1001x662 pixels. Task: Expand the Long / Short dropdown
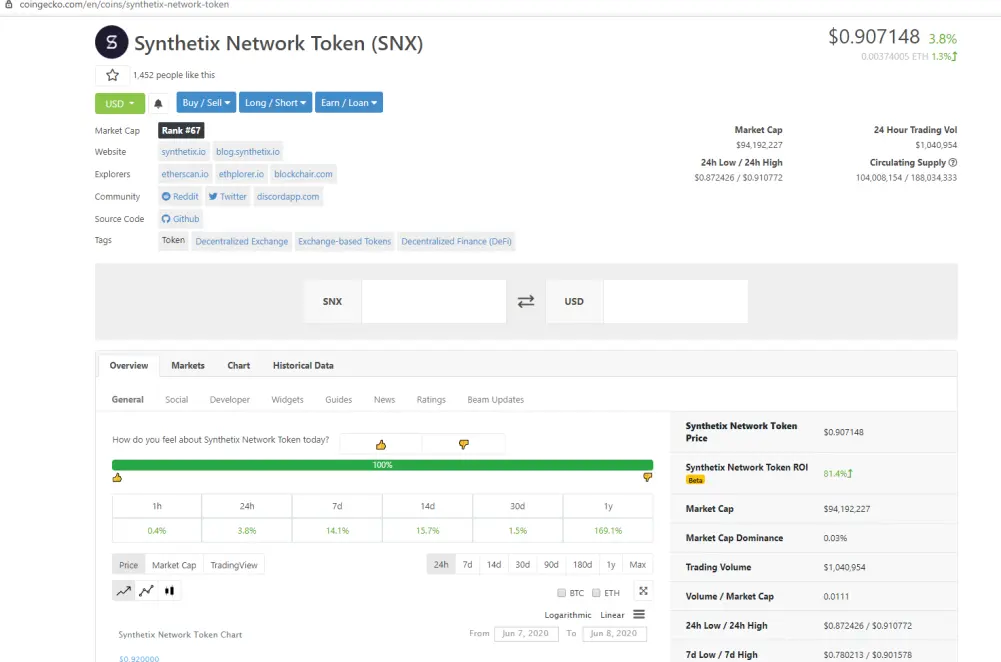[x=275, y=102]
